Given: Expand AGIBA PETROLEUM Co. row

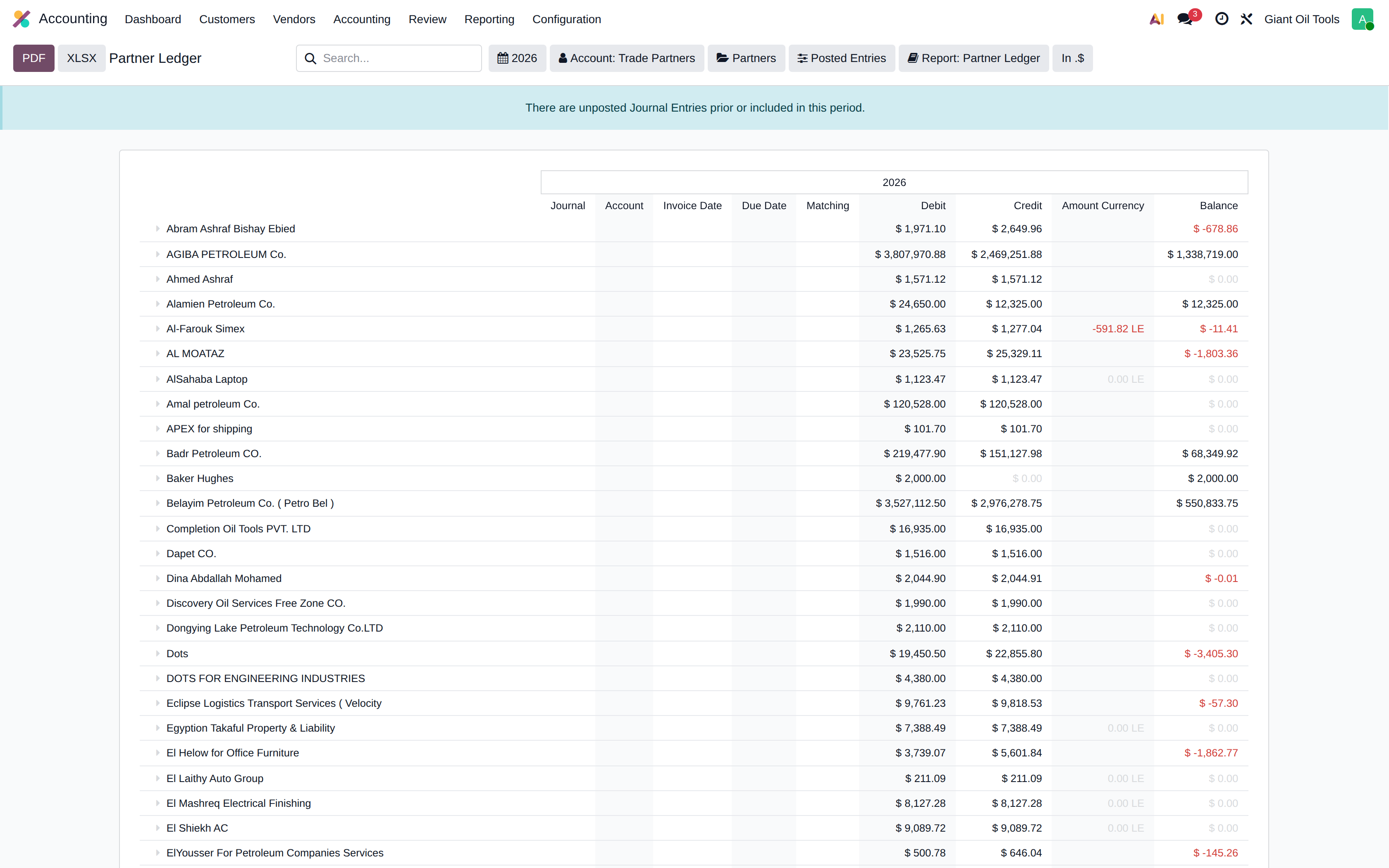Looking at the screenshot, I should point(157,254).
